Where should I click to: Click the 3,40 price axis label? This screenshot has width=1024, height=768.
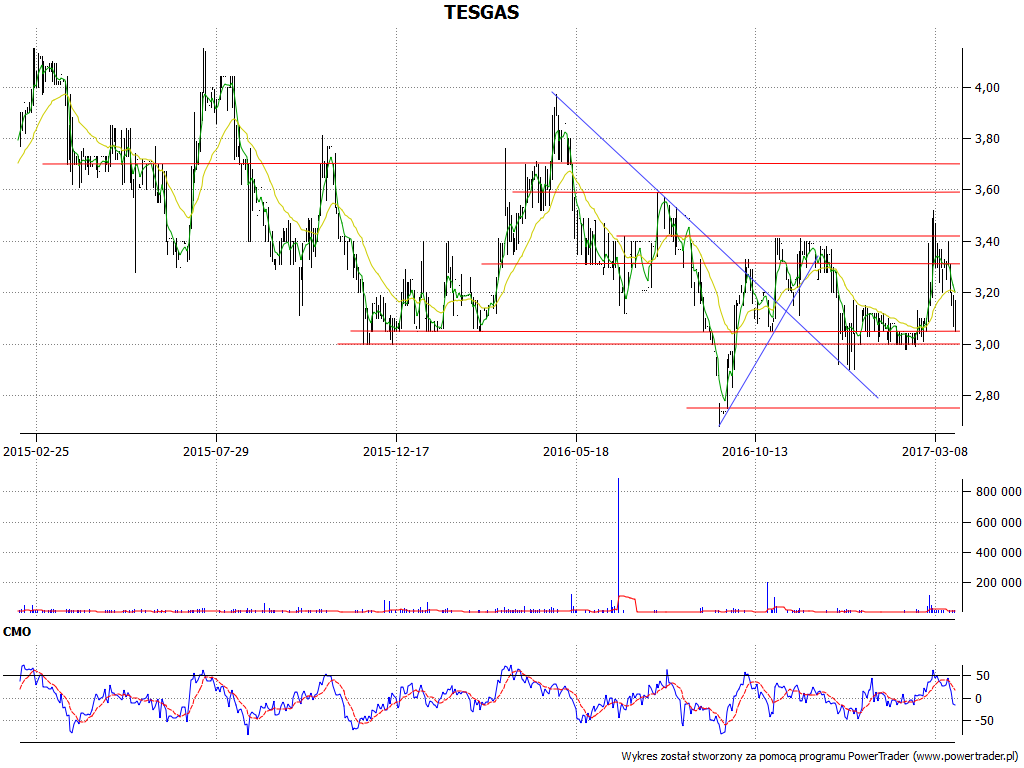coord(987,242)
